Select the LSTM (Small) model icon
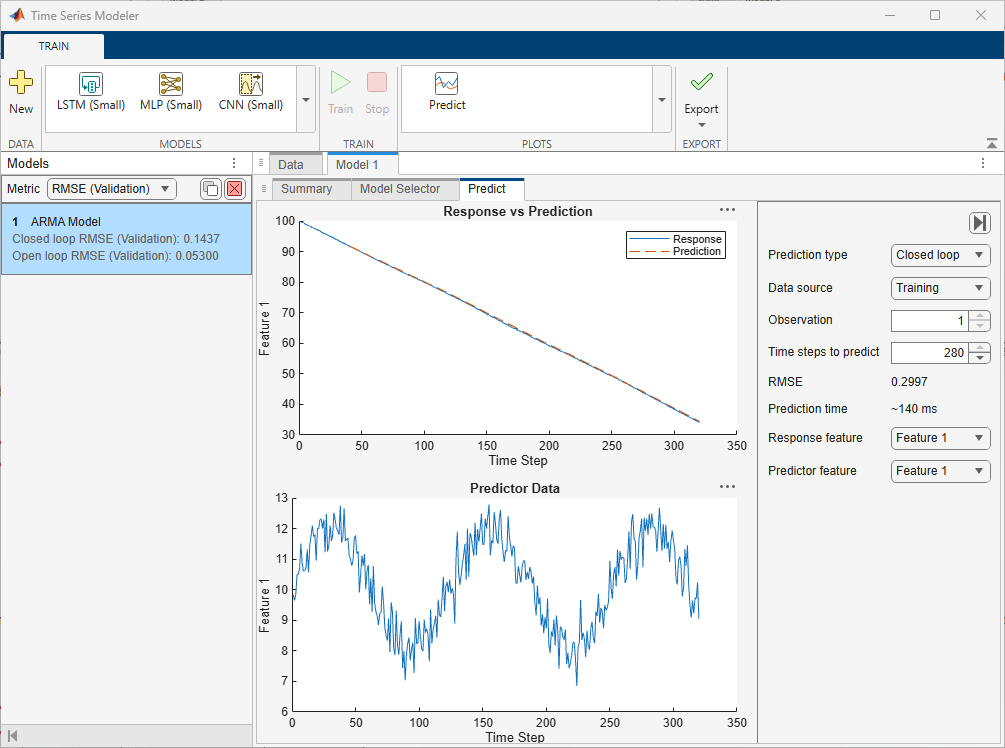The width and height of the screenshot is (1005, 748). coord(91,84)
